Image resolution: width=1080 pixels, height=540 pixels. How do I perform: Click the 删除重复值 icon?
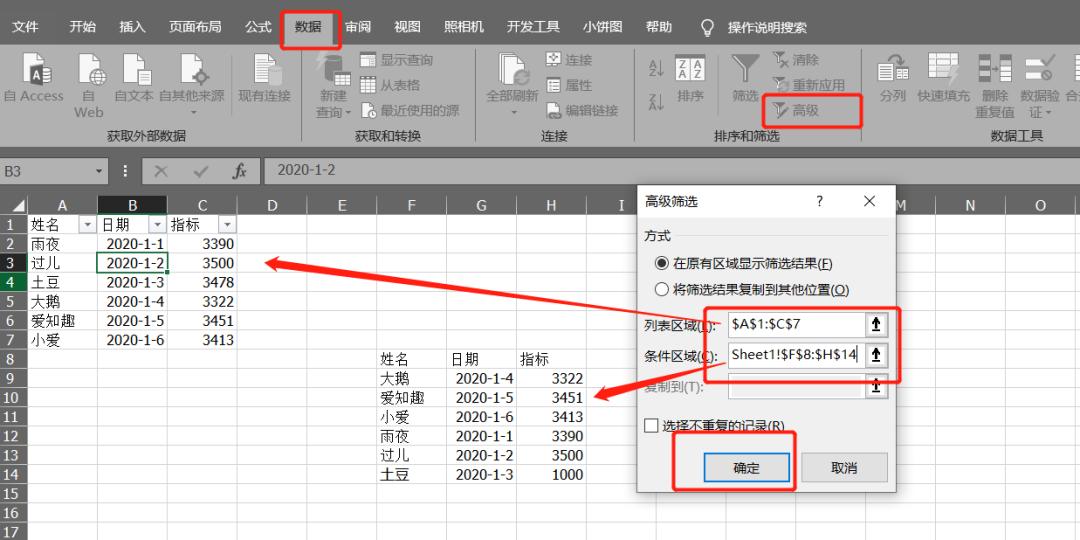(995, 85)
